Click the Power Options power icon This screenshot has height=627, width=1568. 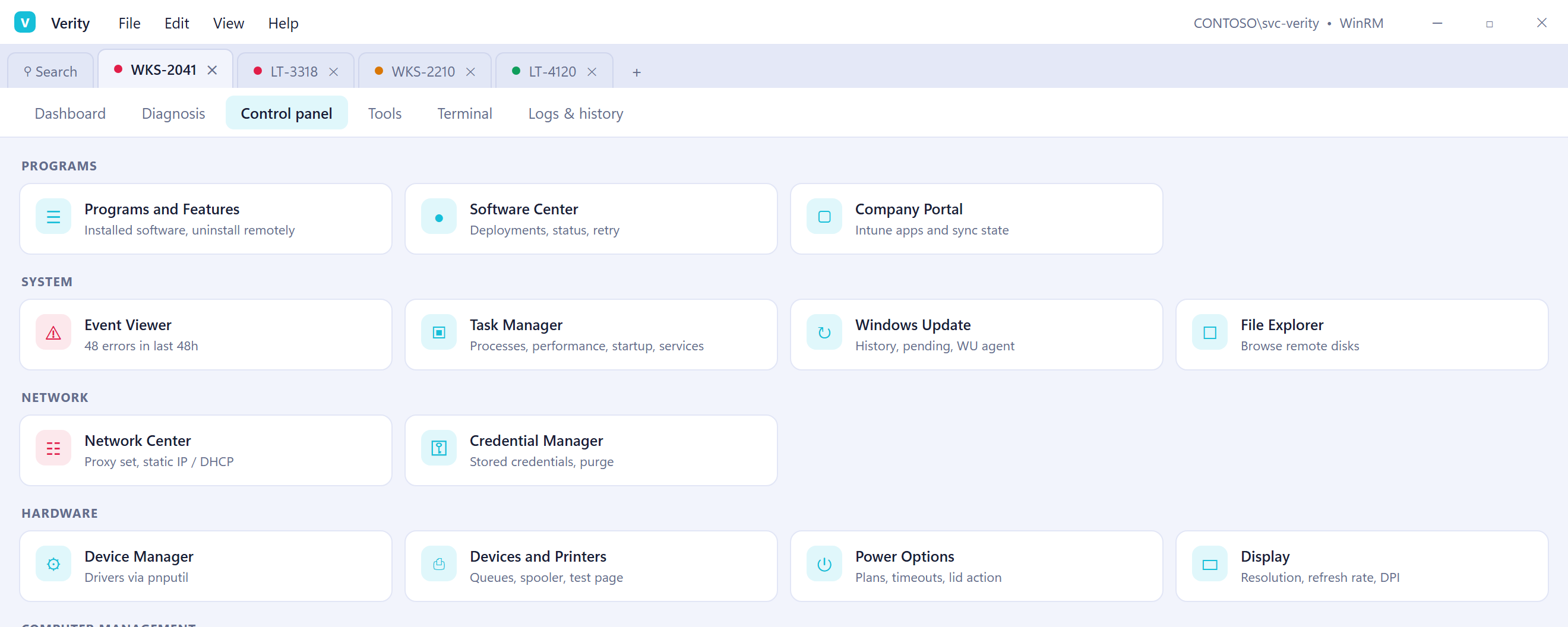824,564
